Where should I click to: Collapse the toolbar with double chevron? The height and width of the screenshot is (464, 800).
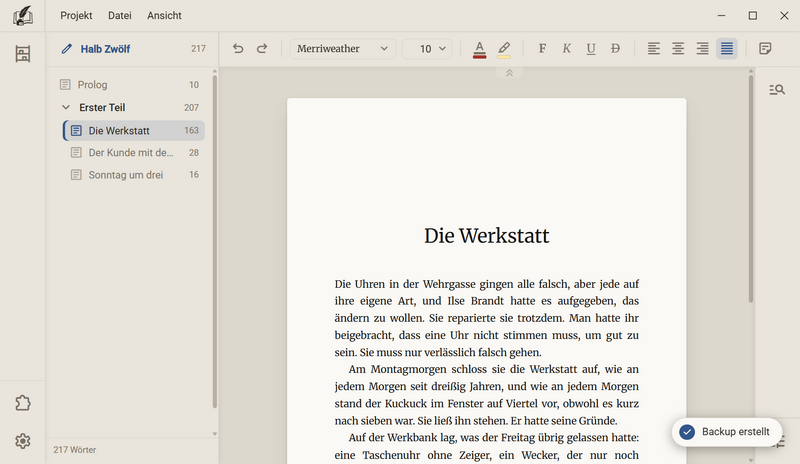click(509, 73)
